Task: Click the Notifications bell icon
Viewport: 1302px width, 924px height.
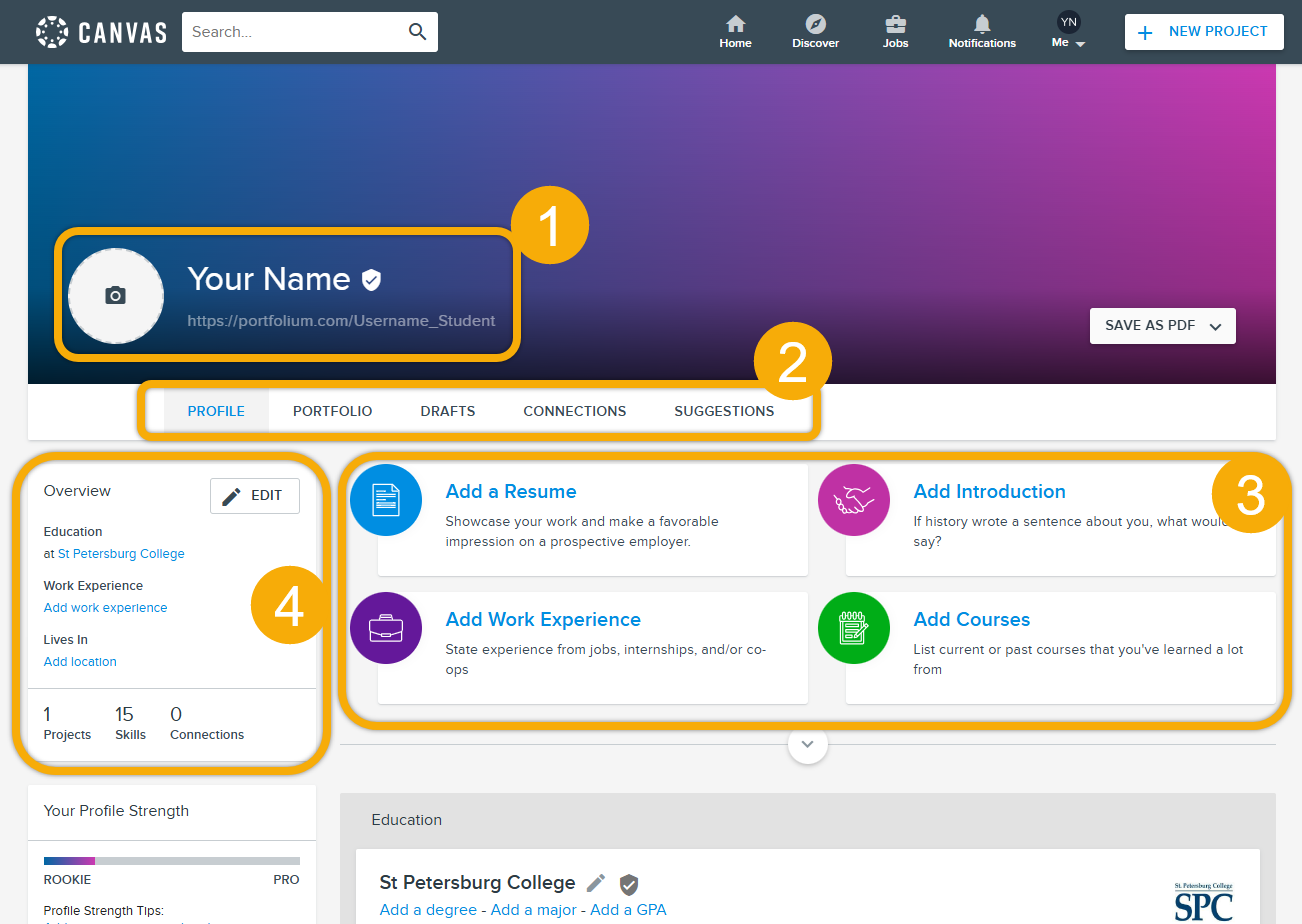Action: [x=982, y=24]
